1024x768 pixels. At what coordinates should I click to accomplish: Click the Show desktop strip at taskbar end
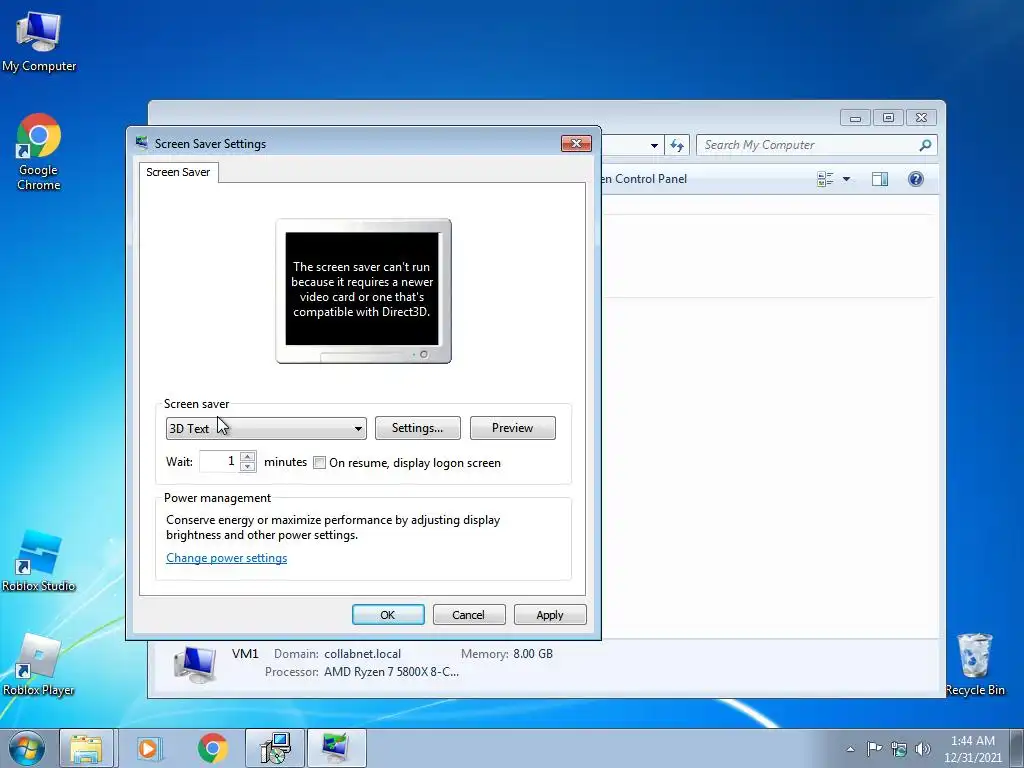tap(1017, 748)
